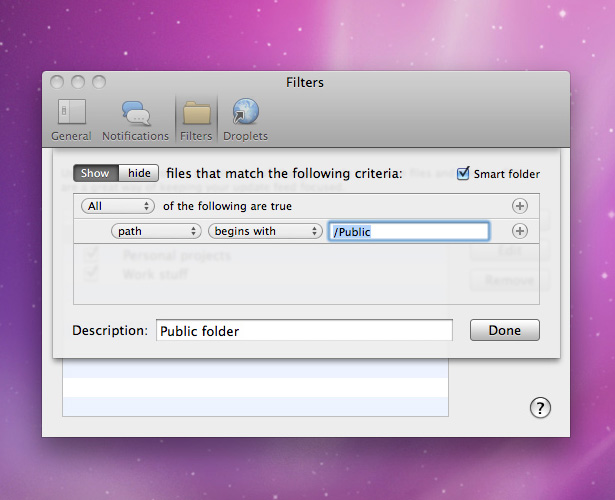Select the Show segment
615x500 pixels.
[x=96, y=173]
